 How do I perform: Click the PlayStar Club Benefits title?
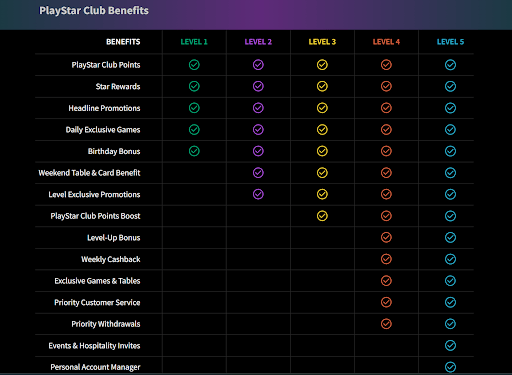coord(94,11)
